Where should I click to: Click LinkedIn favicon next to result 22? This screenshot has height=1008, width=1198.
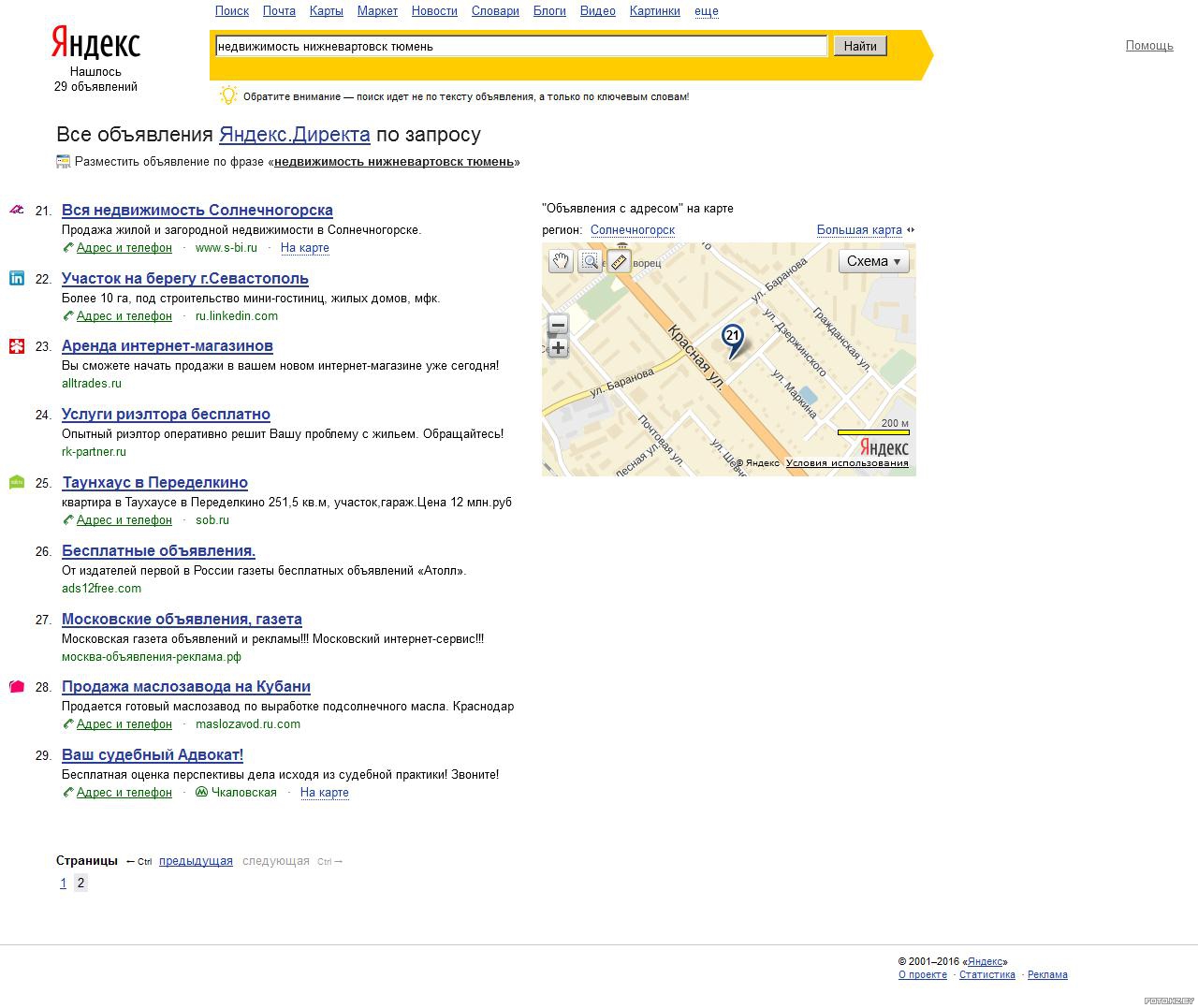click(17, 278)
